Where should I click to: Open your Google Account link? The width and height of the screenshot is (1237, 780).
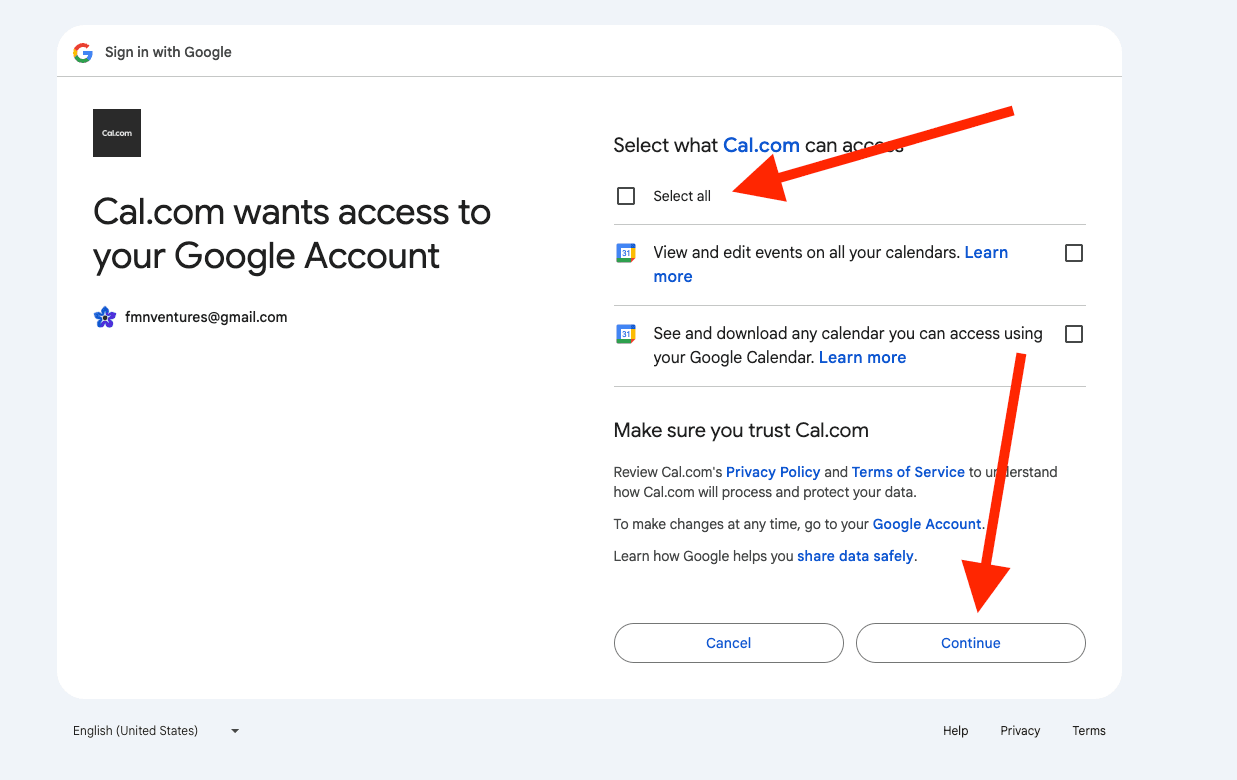926,523
